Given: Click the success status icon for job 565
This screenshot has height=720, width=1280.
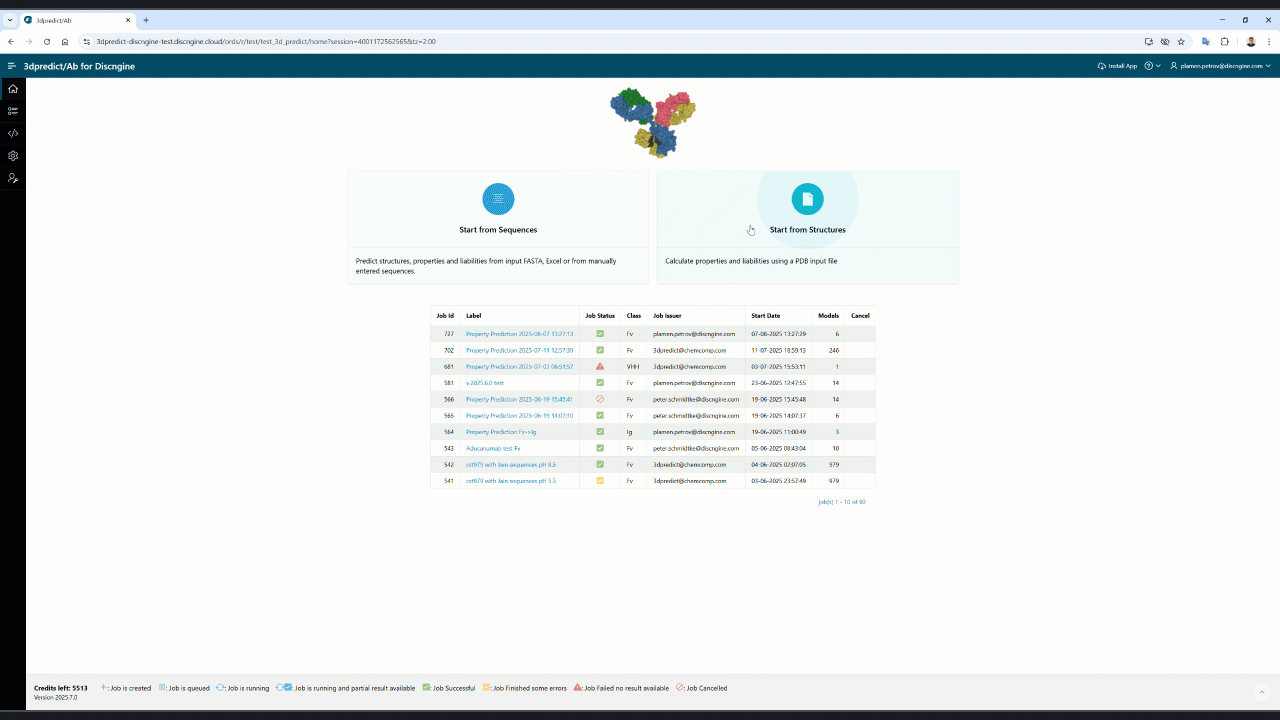Looking at the screenshot, I should tap(600, 415).
